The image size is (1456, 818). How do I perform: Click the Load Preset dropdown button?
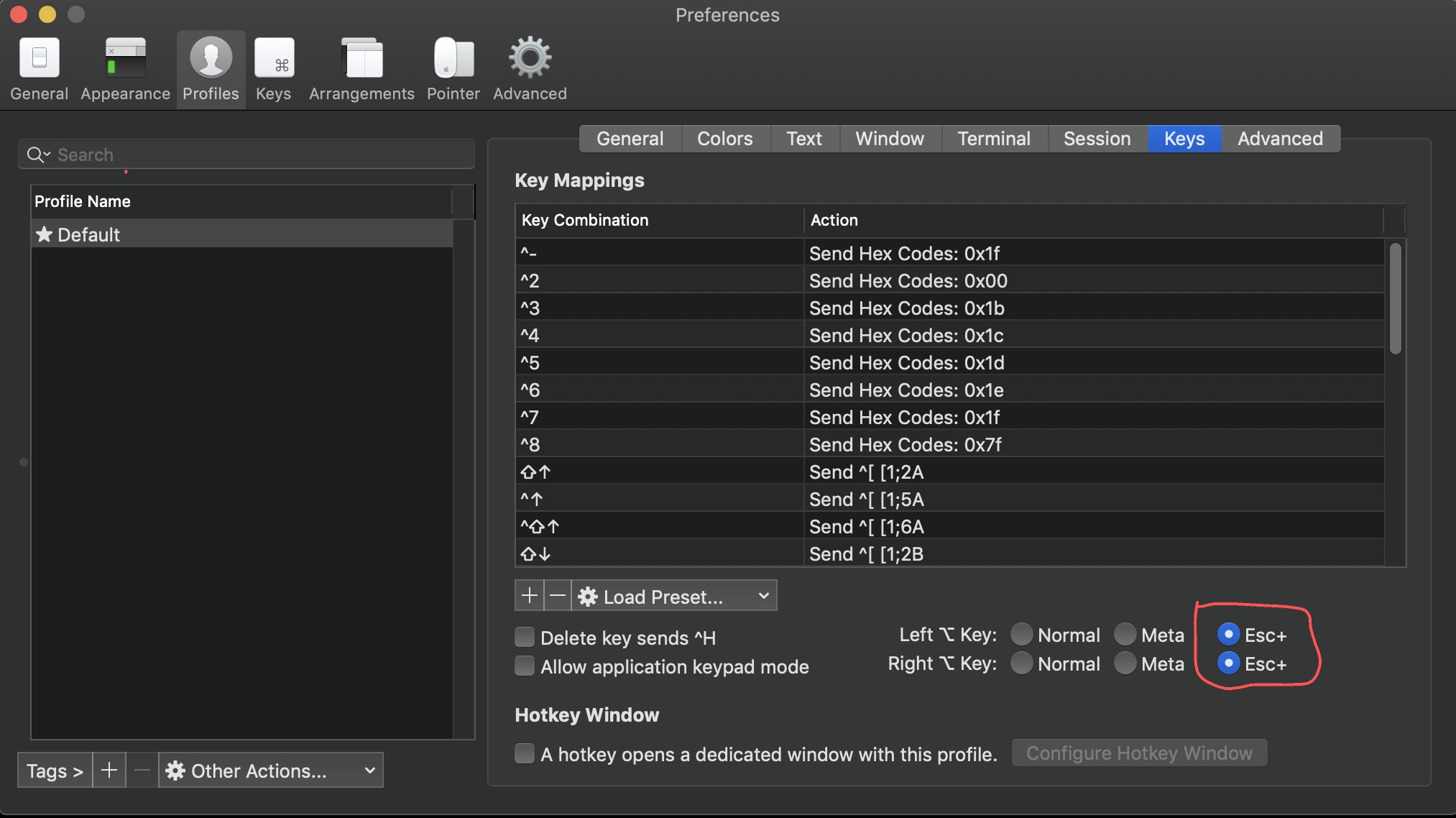coord(674,596)
